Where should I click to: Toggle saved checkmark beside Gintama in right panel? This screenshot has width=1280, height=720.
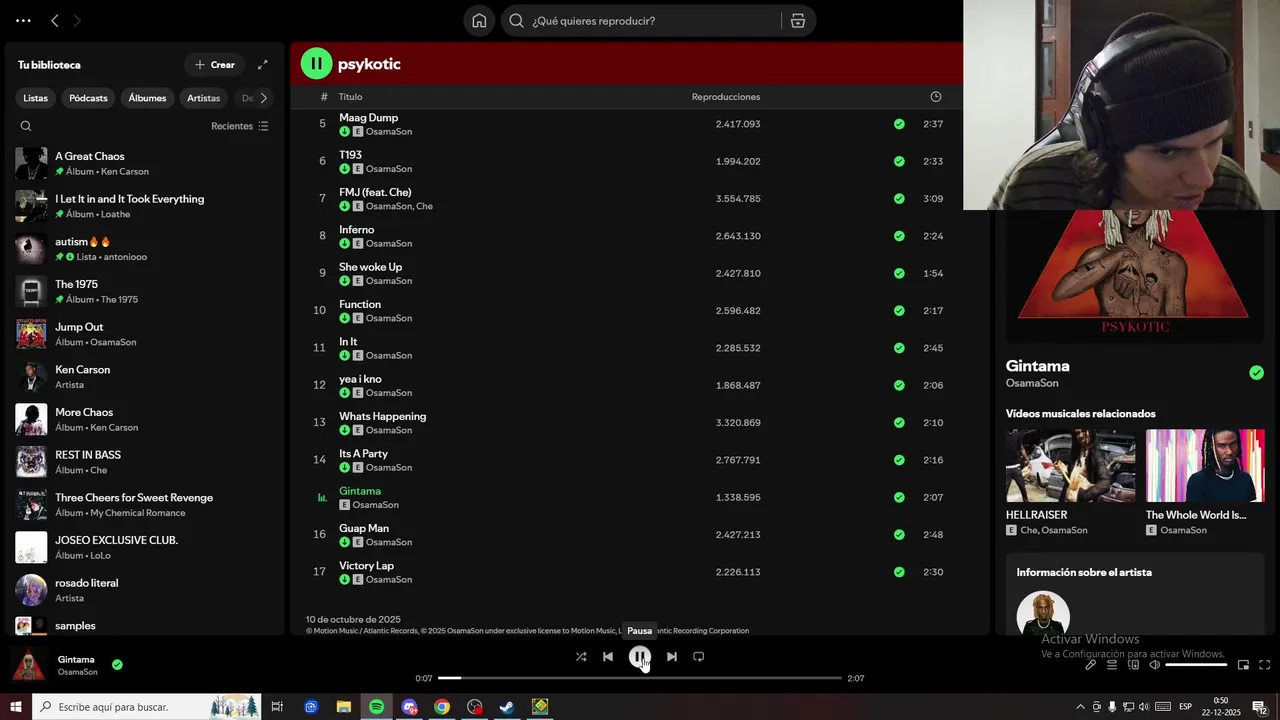pyautogui.click(x=1256, y=373)
